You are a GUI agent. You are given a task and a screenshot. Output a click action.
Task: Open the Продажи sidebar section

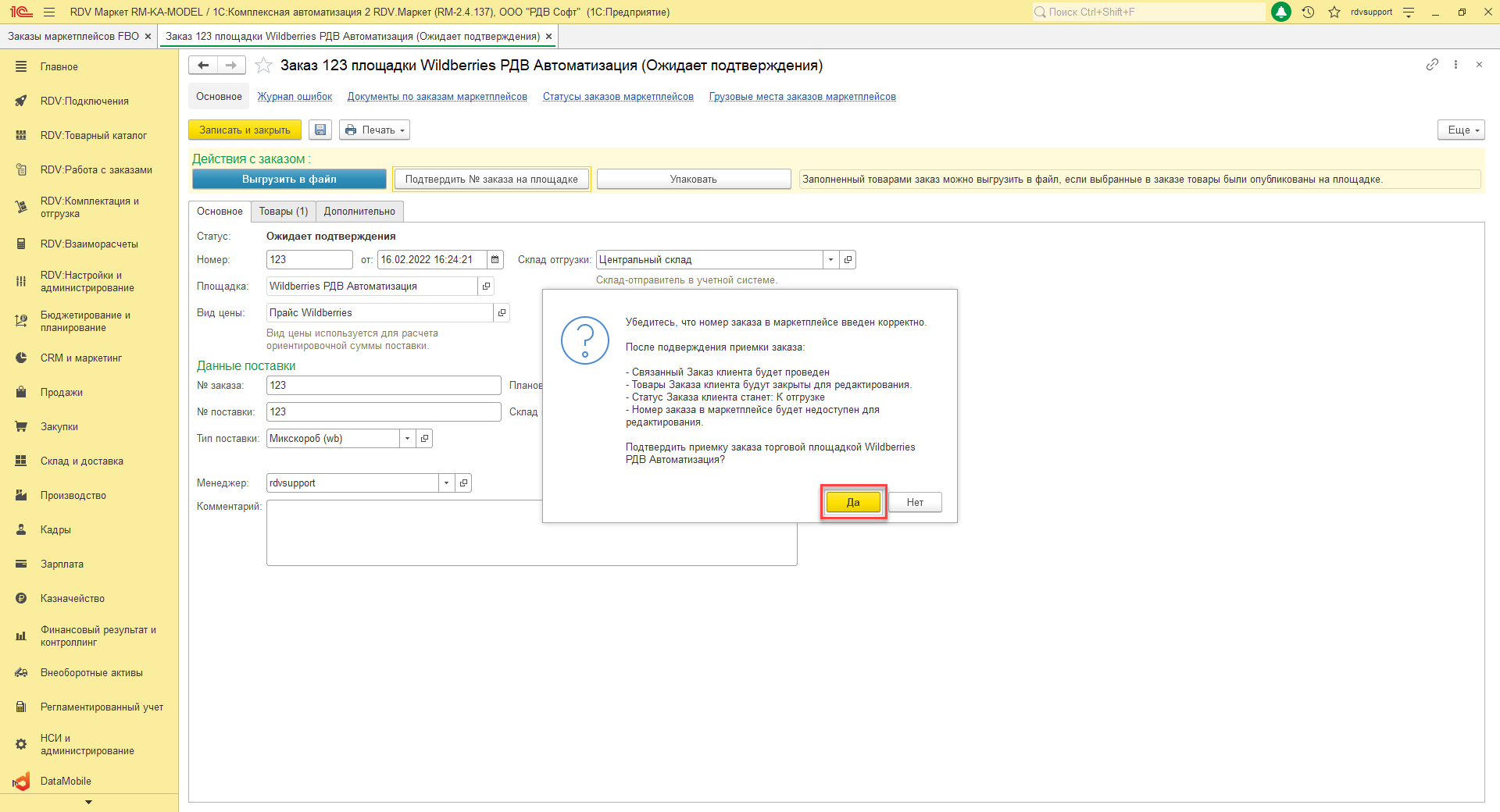(89, 393)
